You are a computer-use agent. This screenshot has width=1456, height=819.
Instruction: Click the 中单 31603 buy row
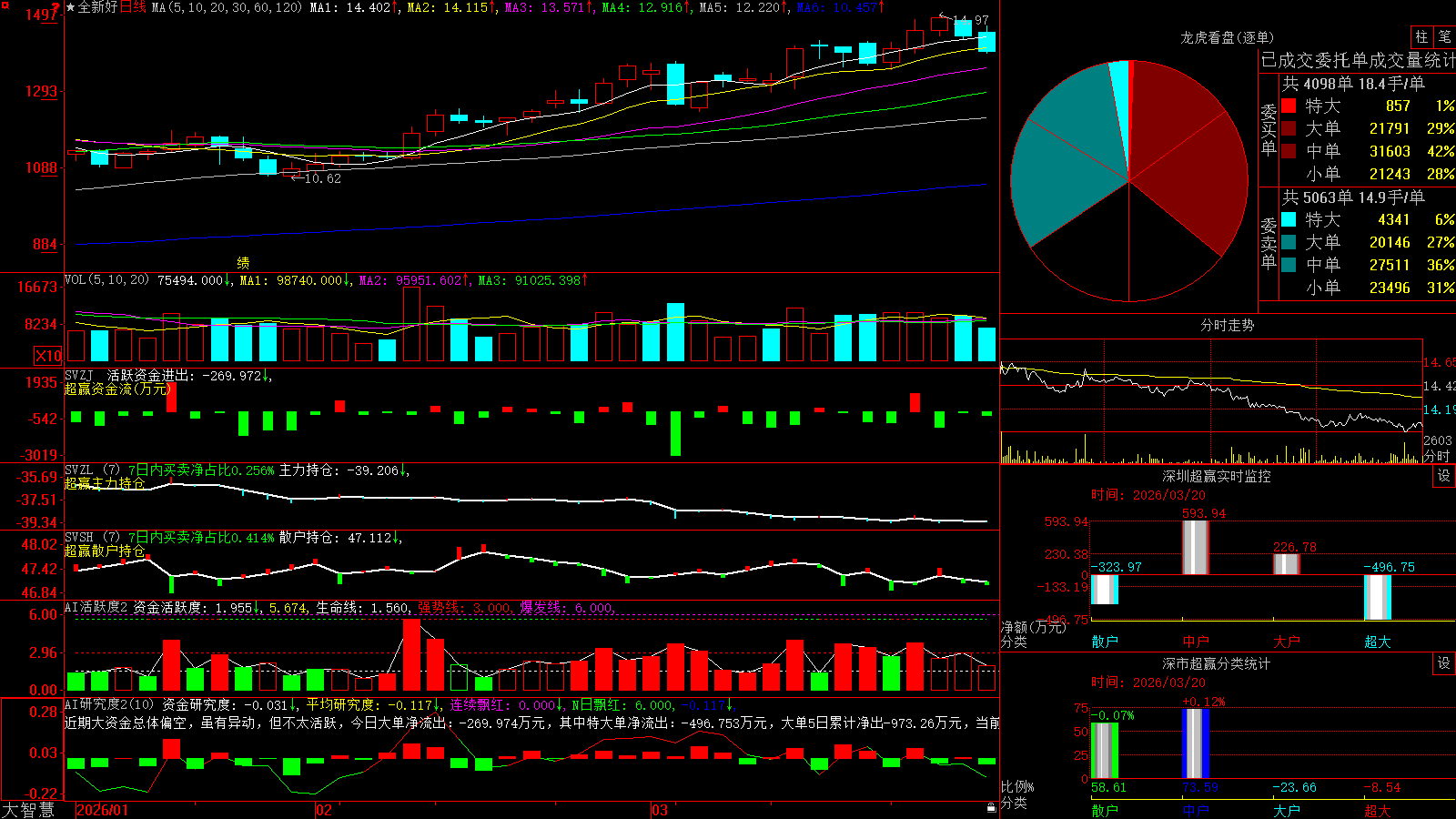1368,151
